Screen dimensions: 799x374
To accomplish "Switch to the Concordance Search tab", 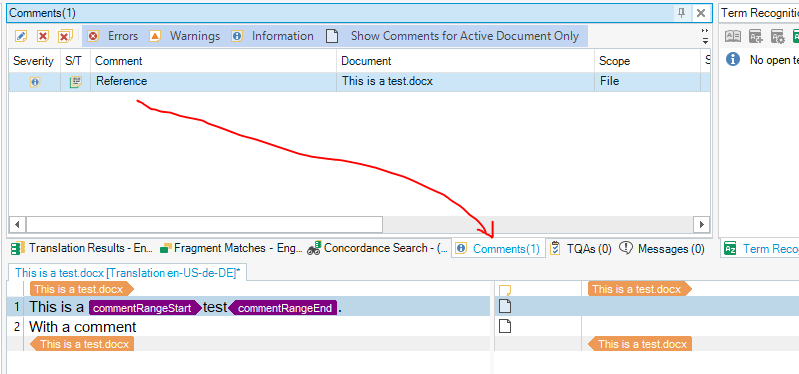I will tap(378, 249).
